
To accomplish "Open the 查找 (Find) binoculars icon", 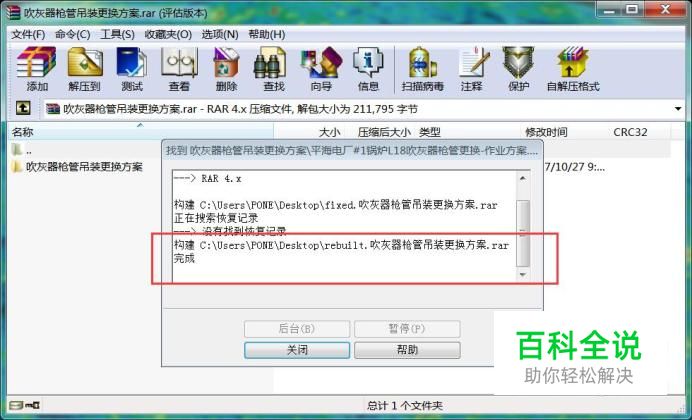I will coord(274,68).
